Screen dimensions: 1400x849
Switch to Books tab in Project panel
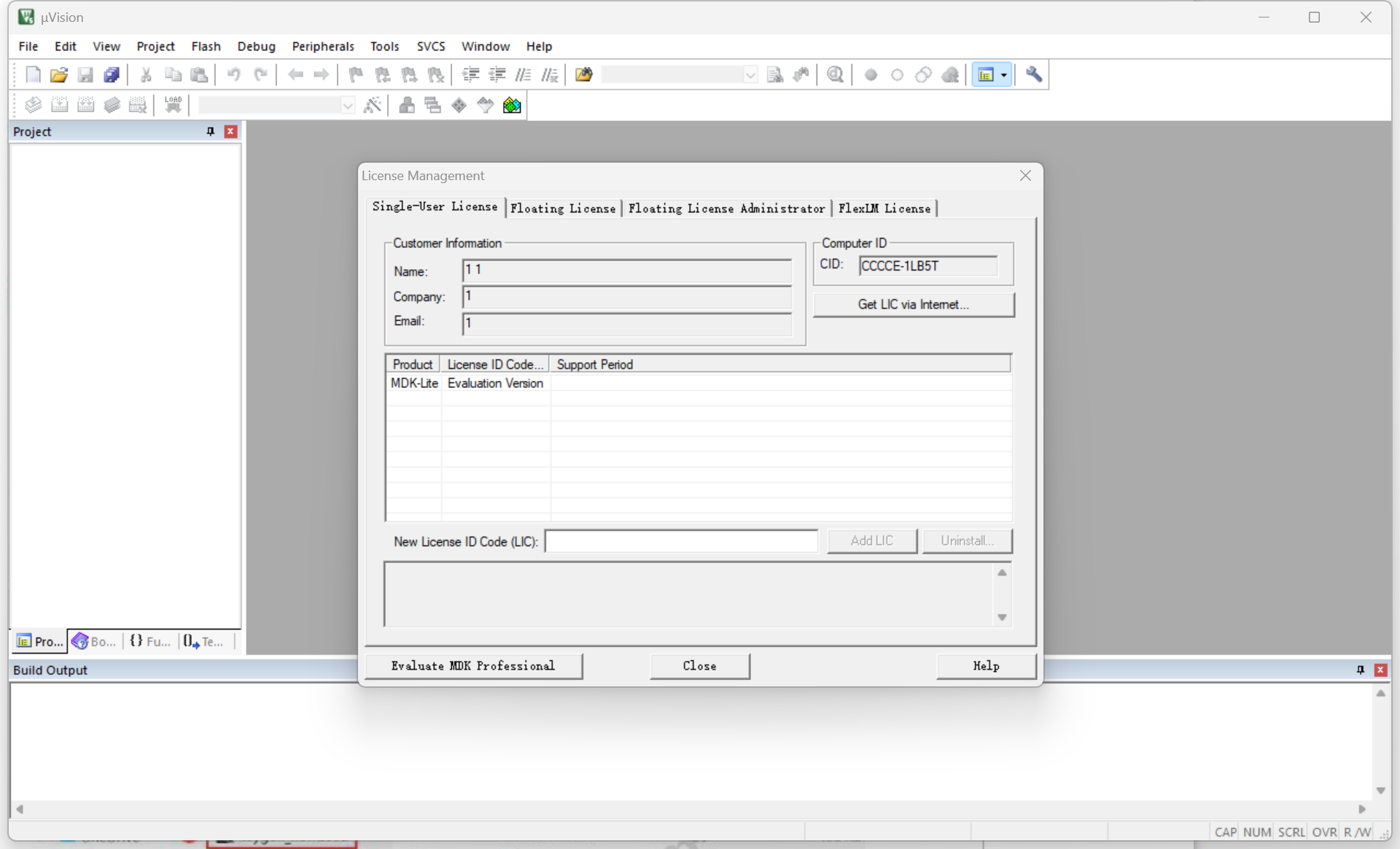[x=94, y=641]
